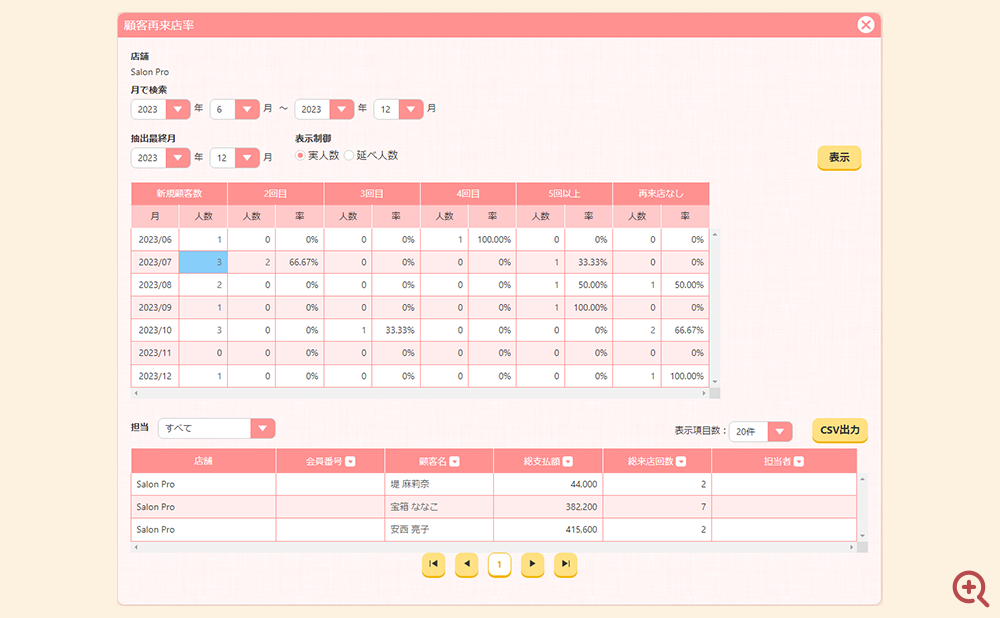Click the 382,200 total payment cell
The image size is (1000, 618).
[548, 507]
